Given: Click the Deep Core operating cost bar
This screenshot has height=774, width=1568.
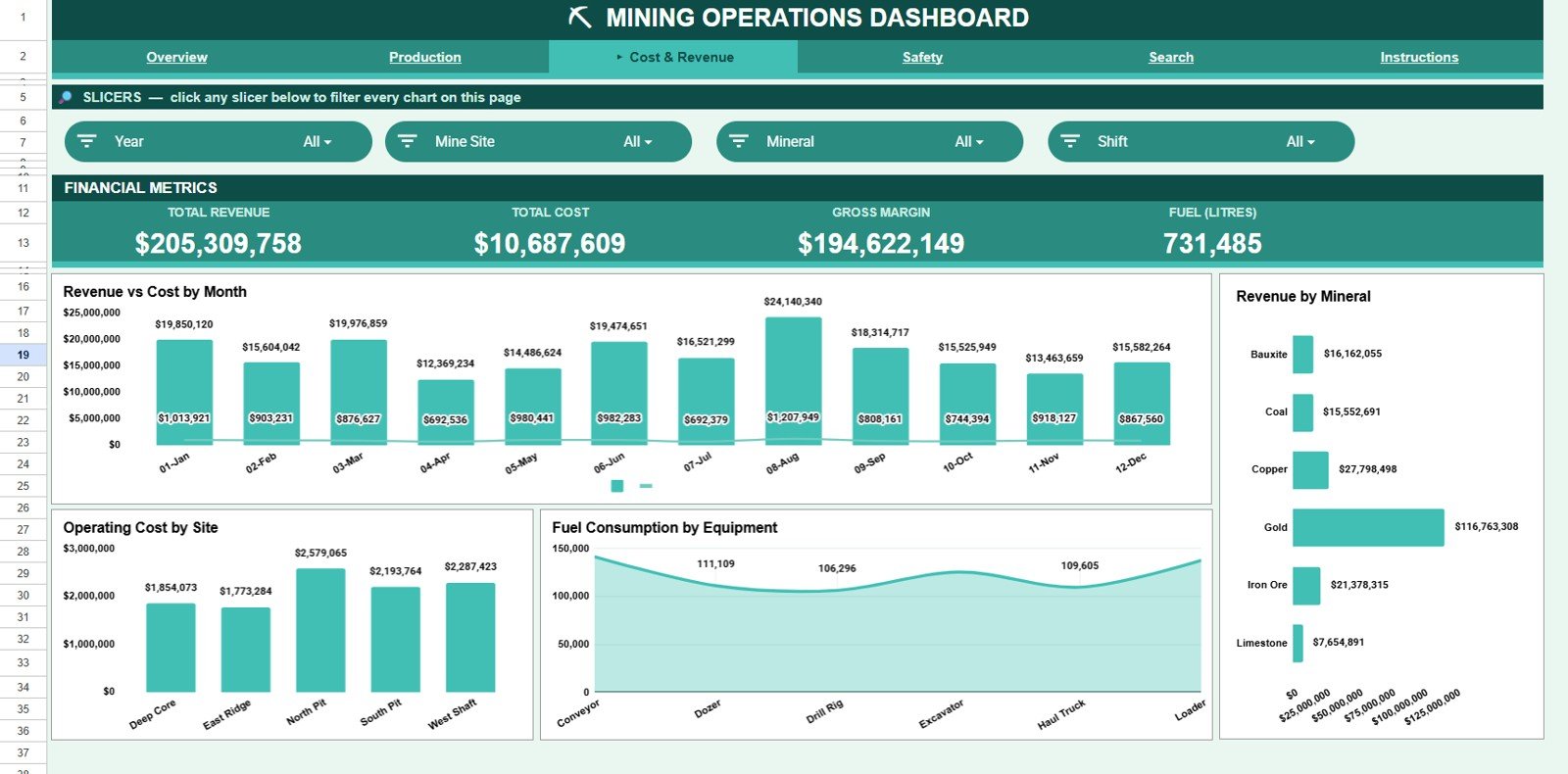Looking at the screenshot, I should 171,648.
